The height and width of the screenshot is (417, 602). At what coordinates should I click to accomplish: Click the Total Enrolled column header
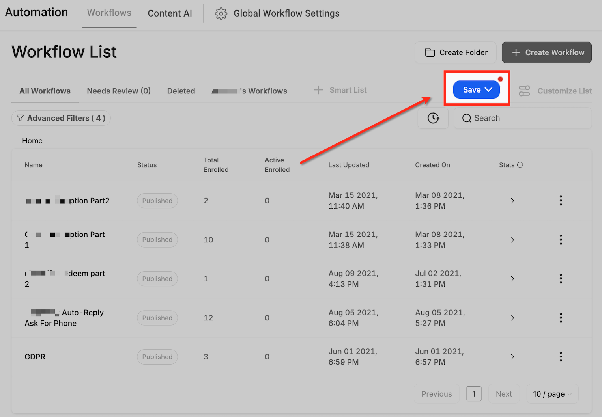216,165
